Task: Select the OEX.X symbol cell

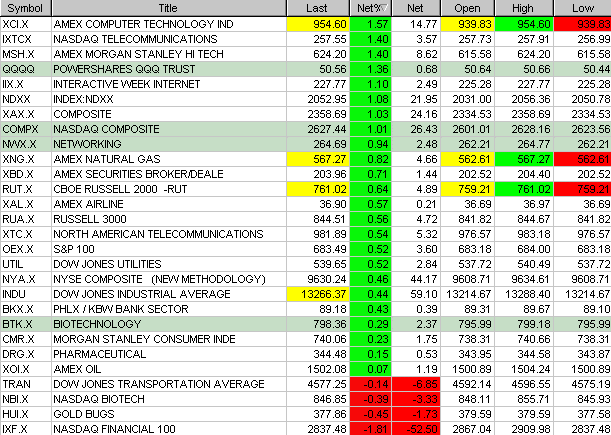Action: [26, 249]
